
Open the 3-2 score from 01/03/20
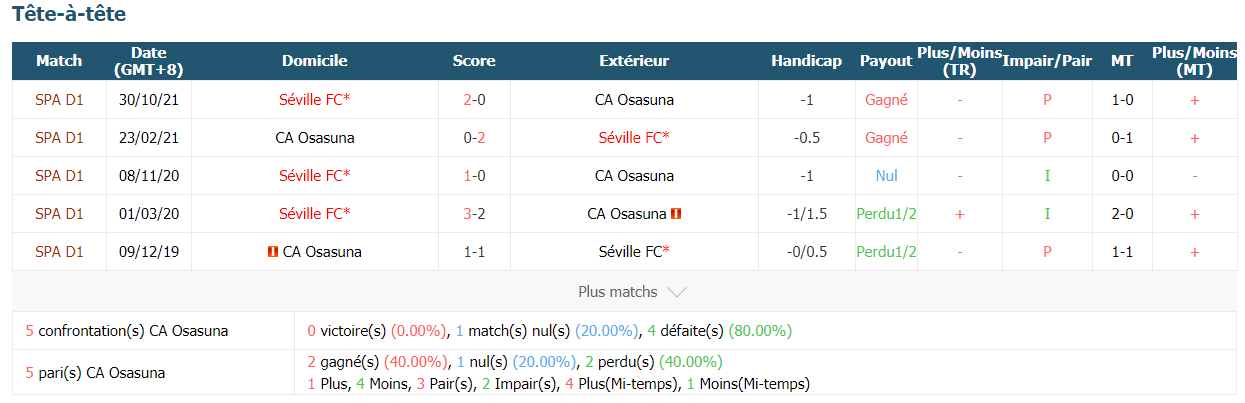[x=474, y=213]
